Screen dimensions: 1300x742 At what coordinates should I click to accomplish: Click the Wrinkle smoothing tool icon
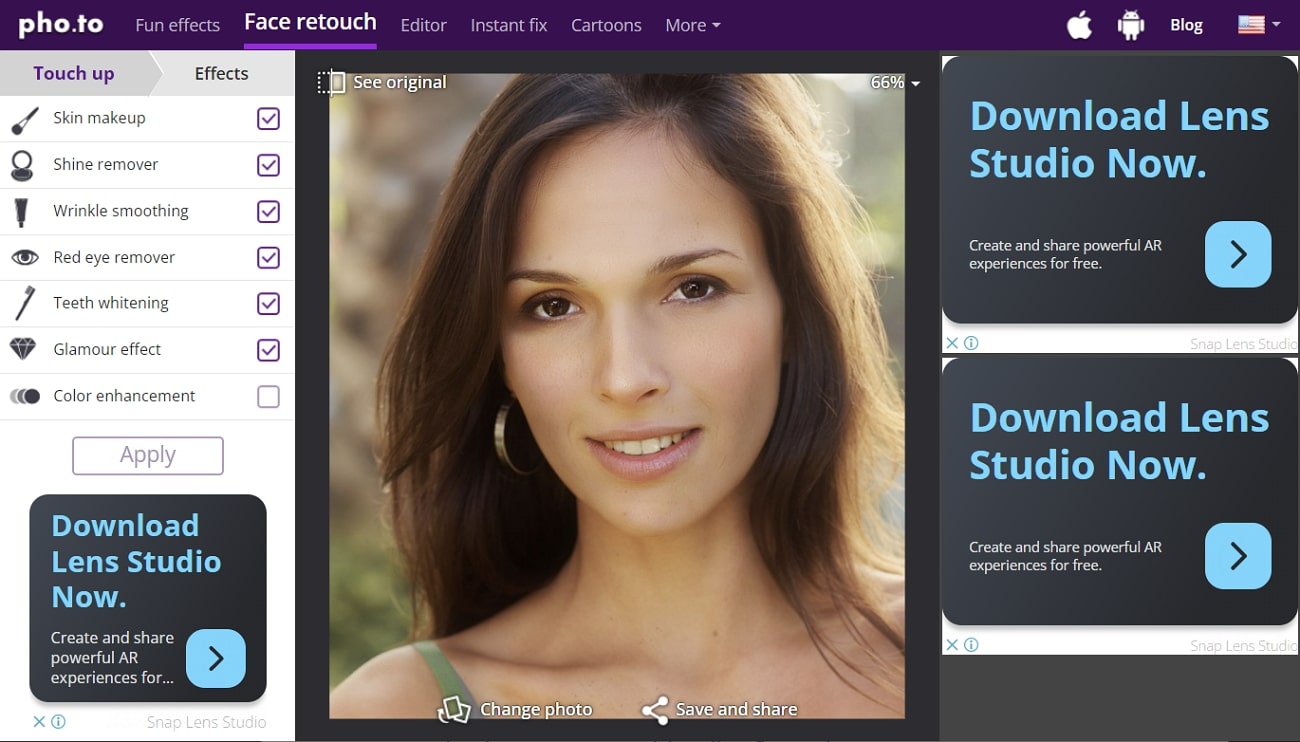pyautogui.click(x=20, y=211)
